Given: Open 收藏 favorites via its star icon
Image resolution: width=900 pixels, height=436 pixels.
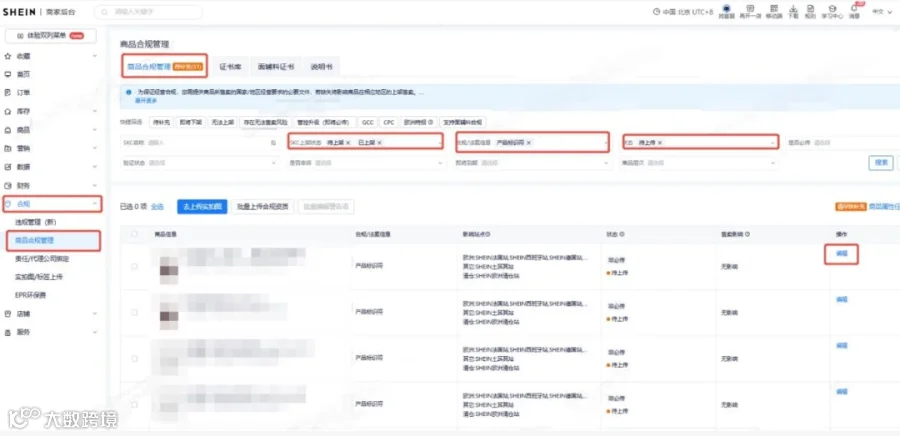Looking at the screenshot, I should (7, 56).
